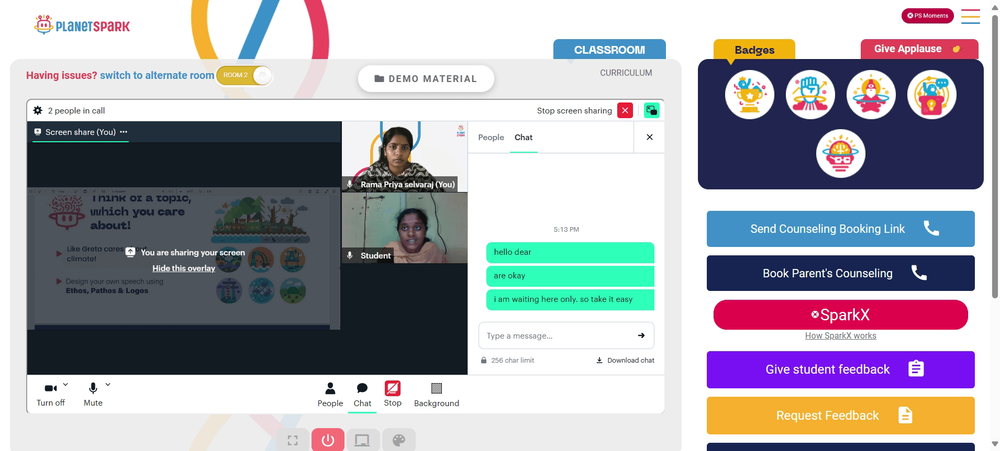Toggle the Chat button in toolbar
This screenshot has height=451, width=1000.
362,395
